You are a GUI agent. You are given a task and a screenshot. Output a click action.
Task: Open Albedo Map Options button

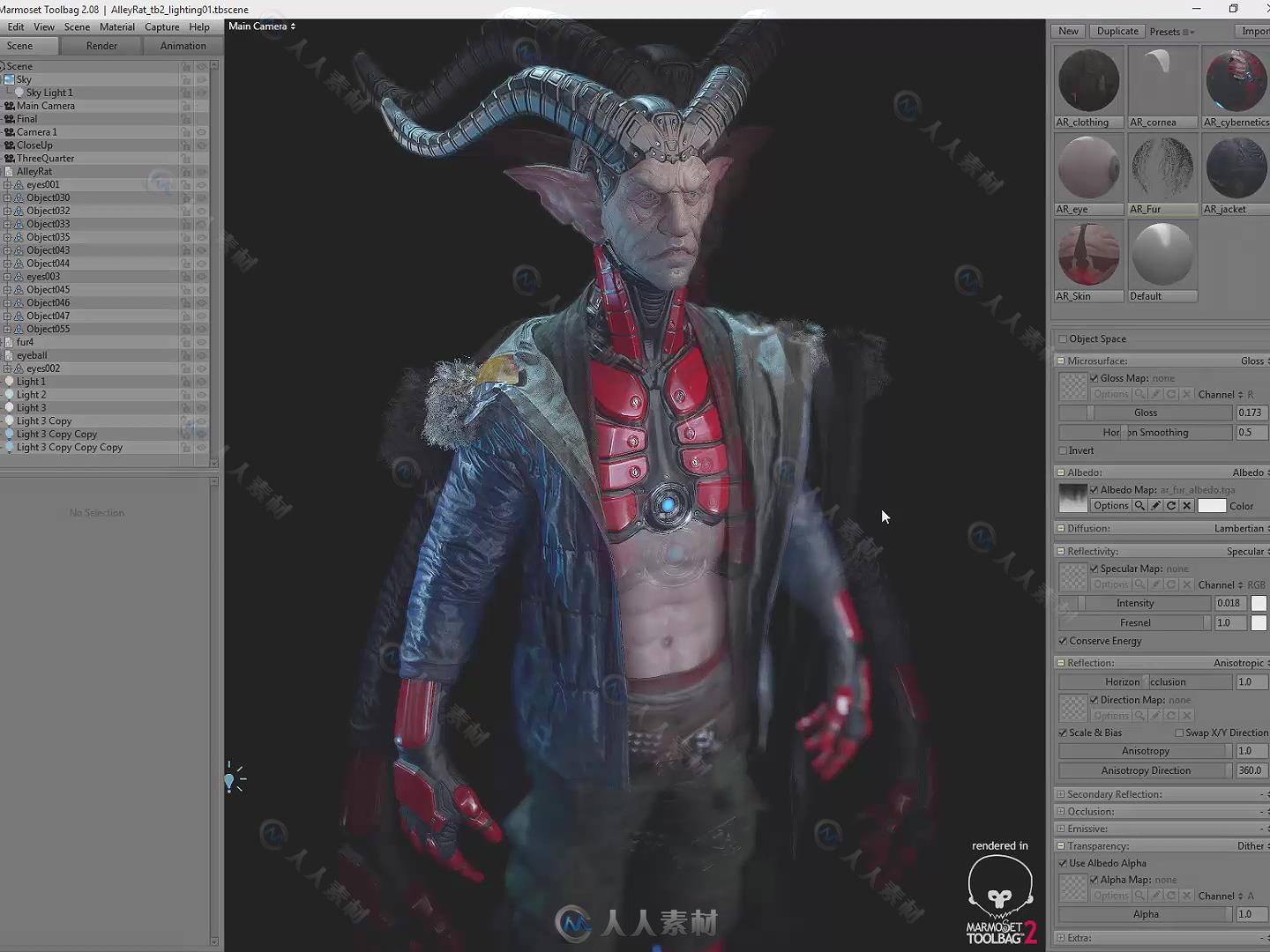1110,506
